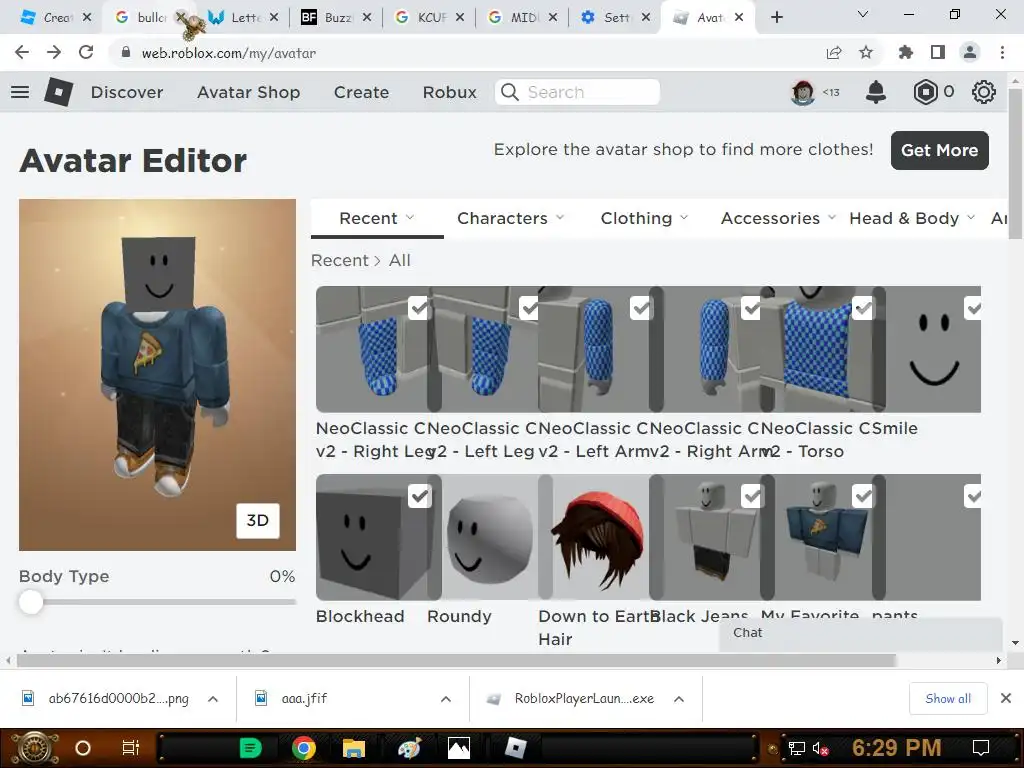
Task: Click the Roblox logo home icon
Action: pyautogui.click(x=59, y=92)
